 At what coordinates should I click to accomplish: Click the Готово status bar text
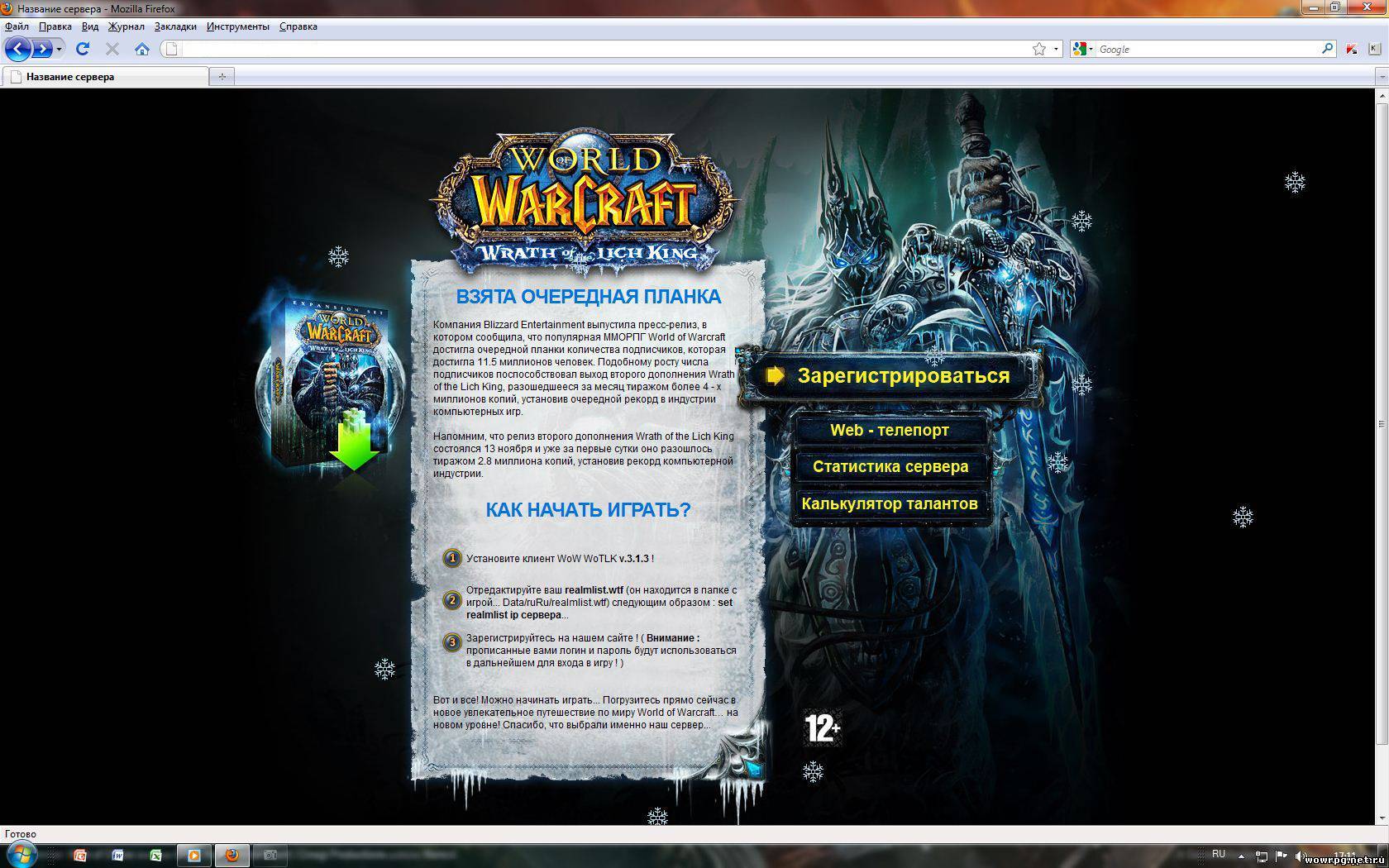coord(21,834)
